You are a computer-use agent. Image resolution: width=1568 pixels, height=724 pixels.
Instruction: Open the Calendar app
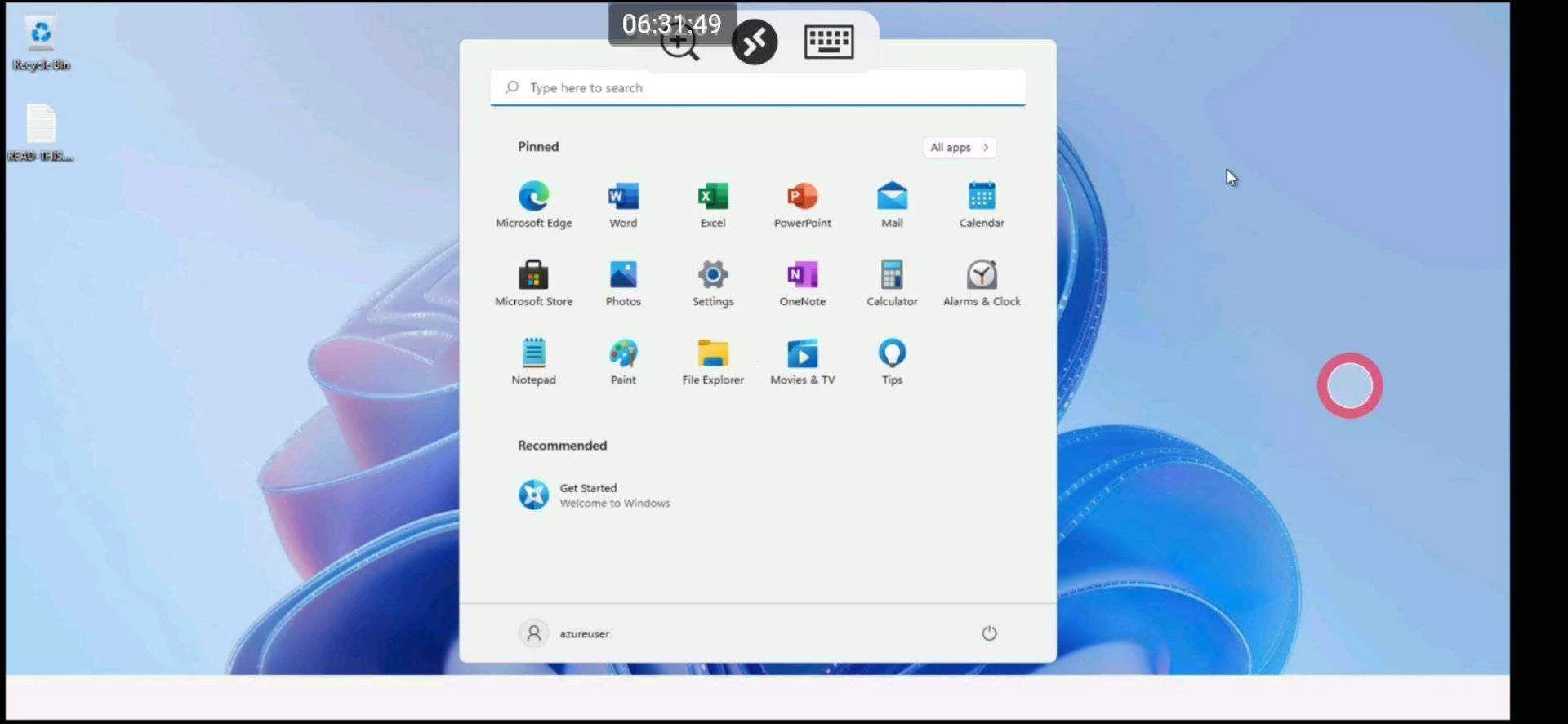[982, 204]
